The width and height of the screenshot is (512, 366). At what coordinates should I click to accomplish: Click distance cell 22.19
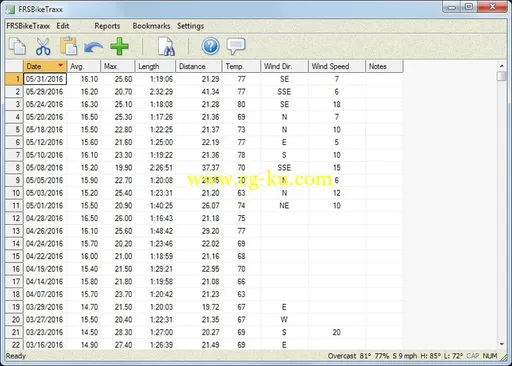pyautogui.click(x=199, y=142)
